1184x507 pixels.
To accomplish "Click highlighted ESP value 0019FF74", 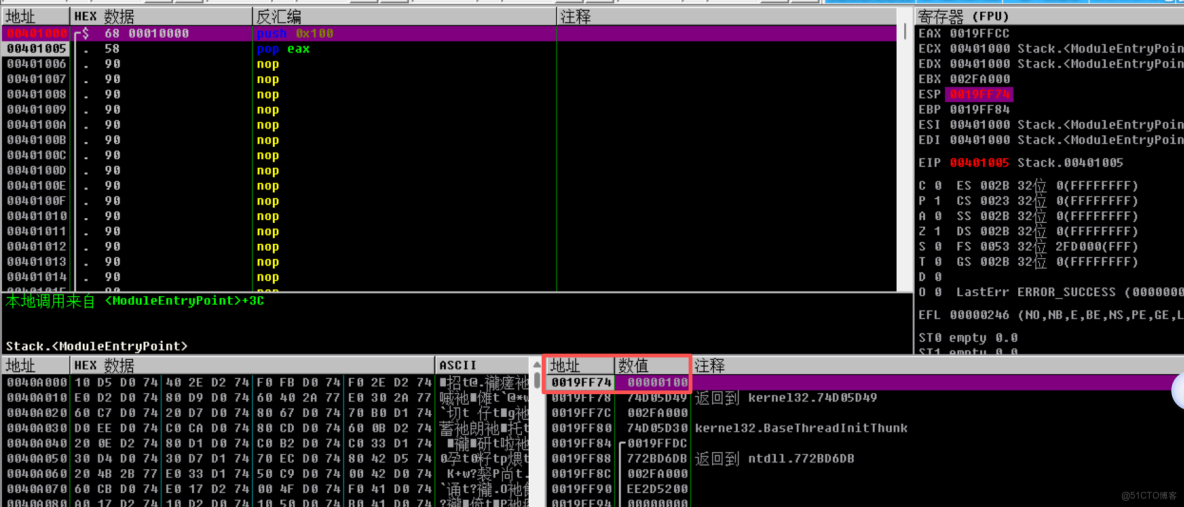I will point(979,94).
